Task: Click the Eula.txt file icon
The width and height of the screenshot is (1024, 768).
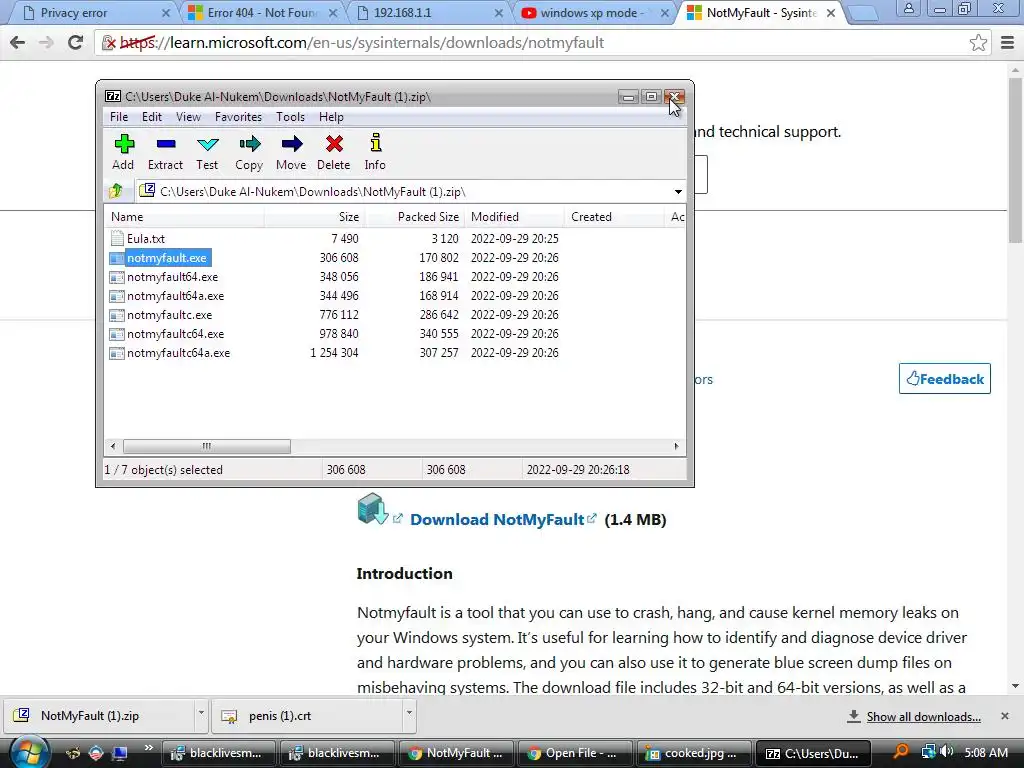Action: pos(117,238)
